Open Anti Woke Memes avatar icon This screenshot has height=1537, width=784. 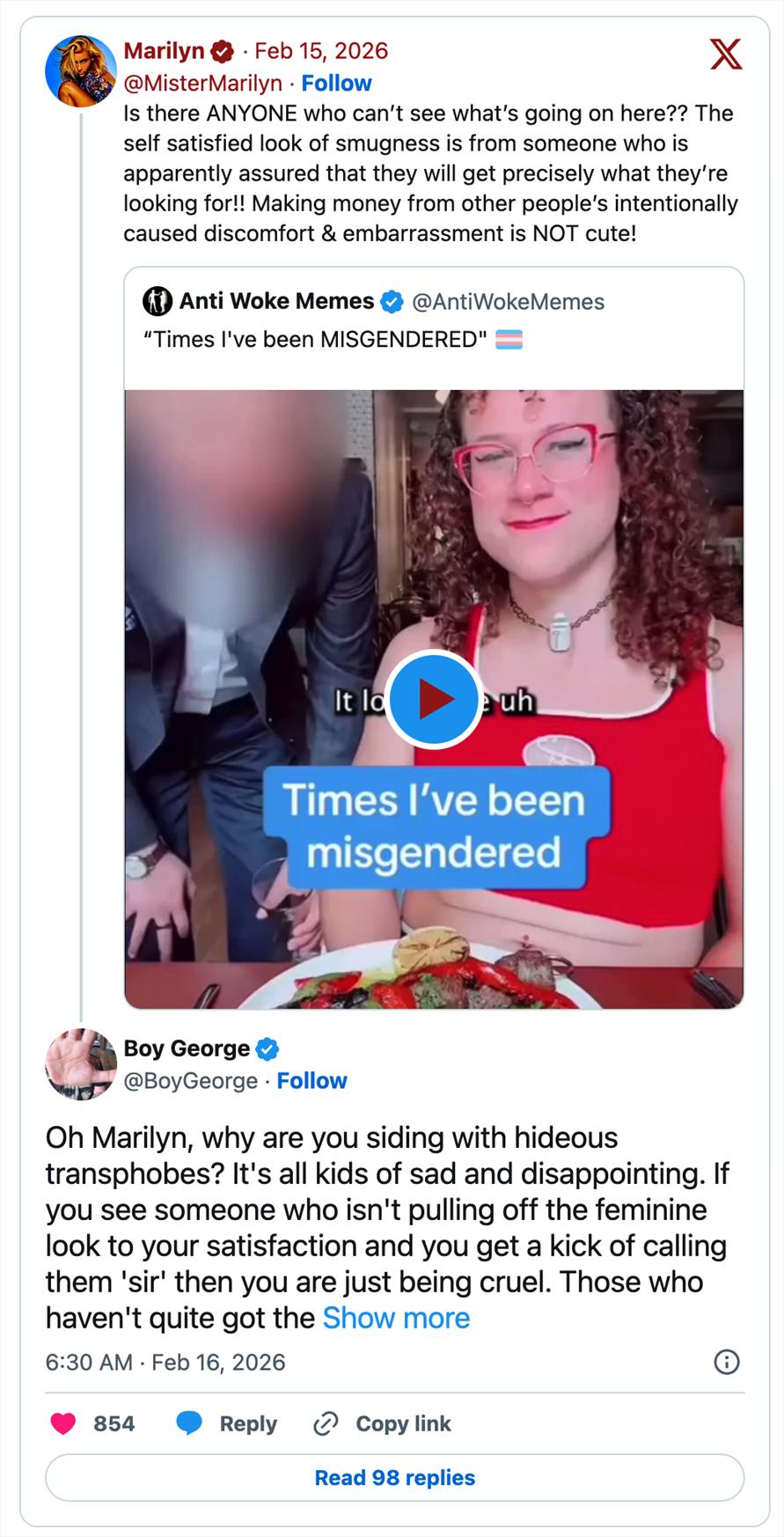[x=157, y=301]
